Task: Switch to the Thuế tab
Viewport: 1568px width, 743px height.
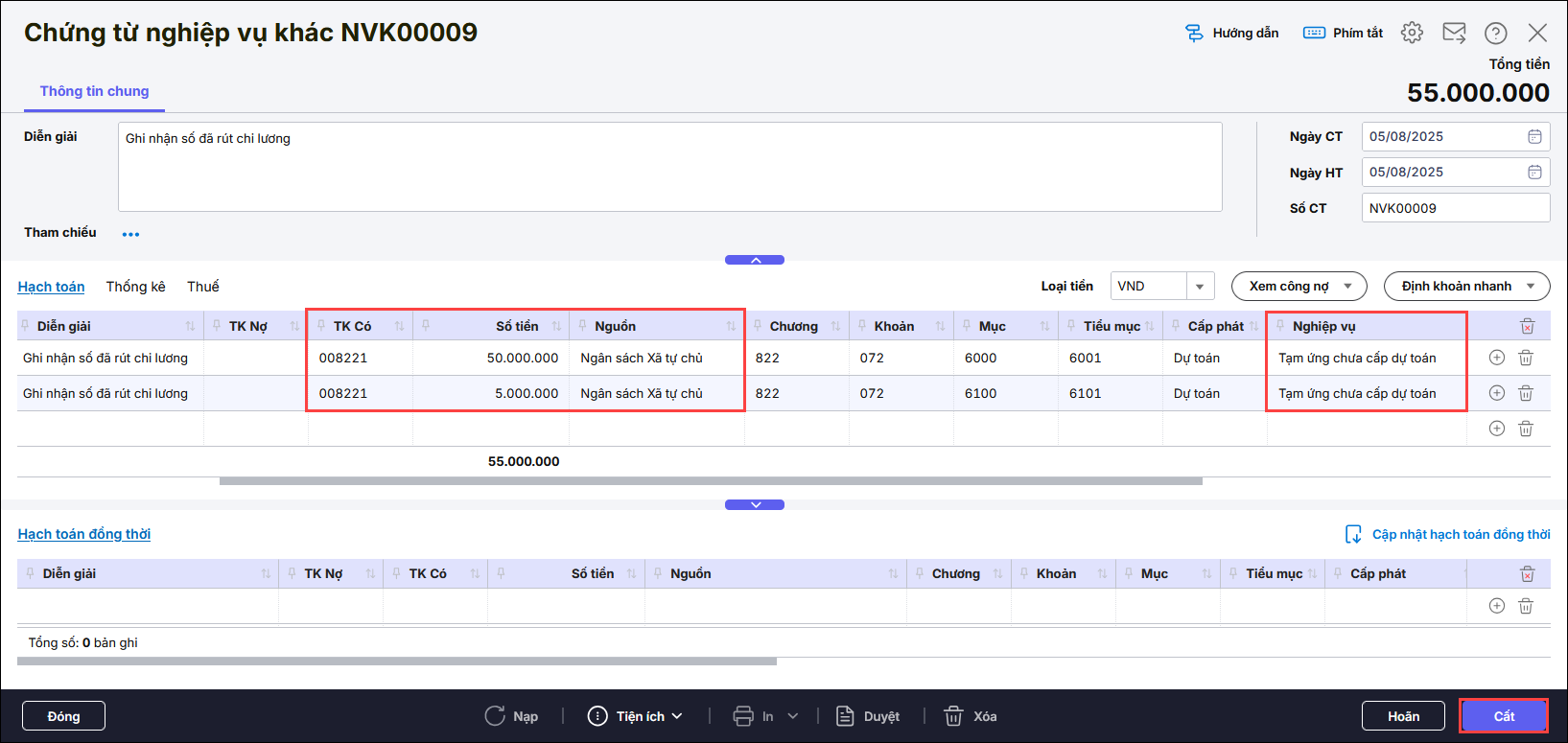Action: coord(202,287)
